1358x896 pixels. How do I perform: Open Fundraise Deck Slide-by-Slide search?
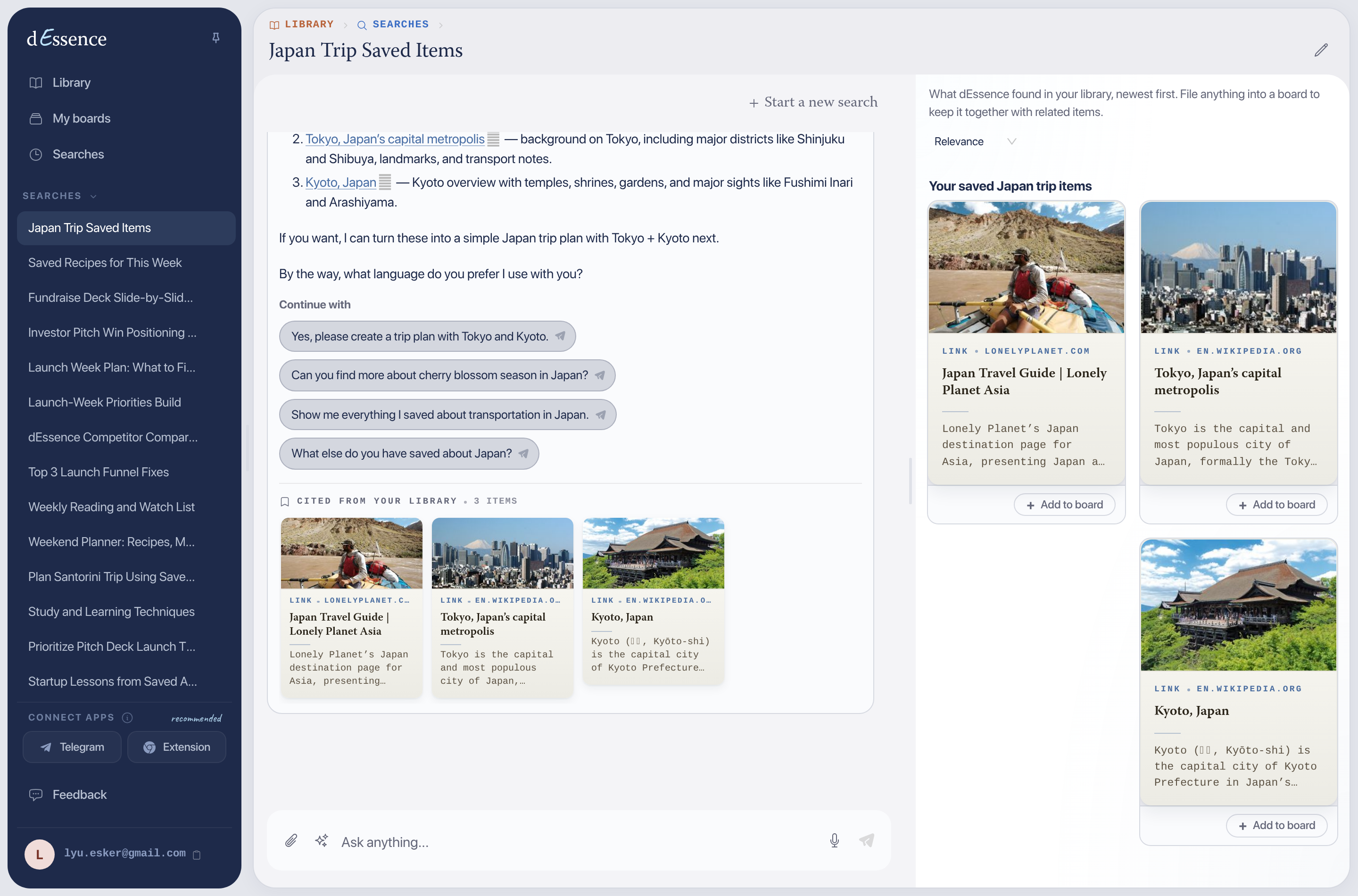coord(126,298)
